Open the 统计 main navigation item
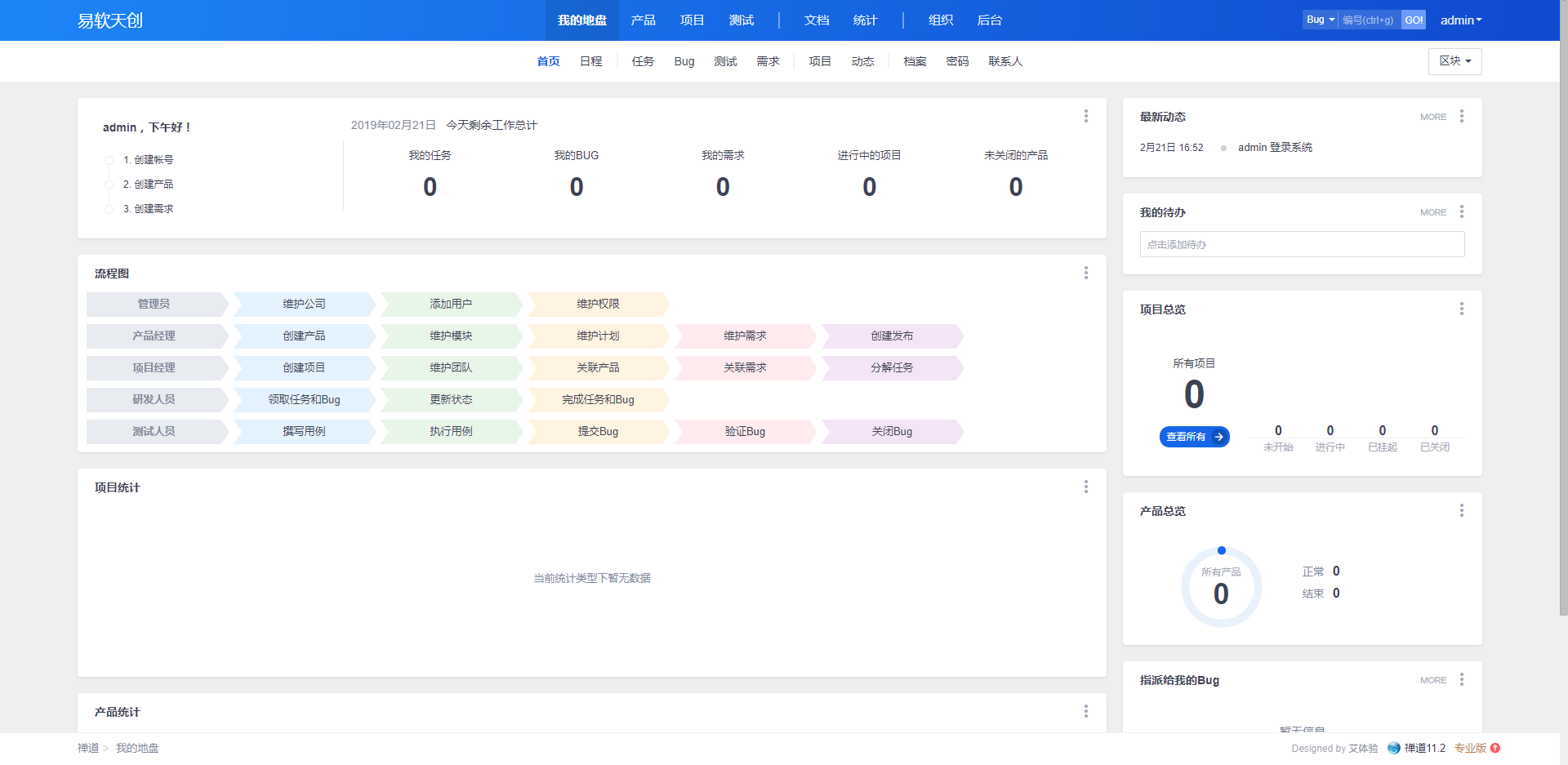1568x765 pixels. pyautogui.click(x=866, y=20)
